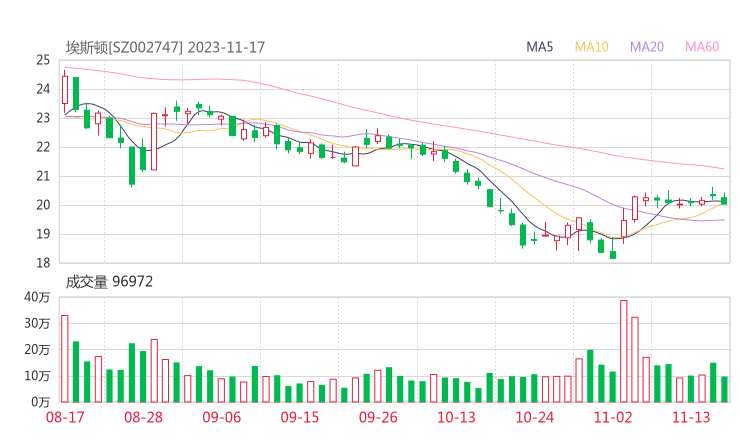Click the 11-13 date label
Viewport: 740px width, 440px height.
pyautogui.click(x=691, y=417)
